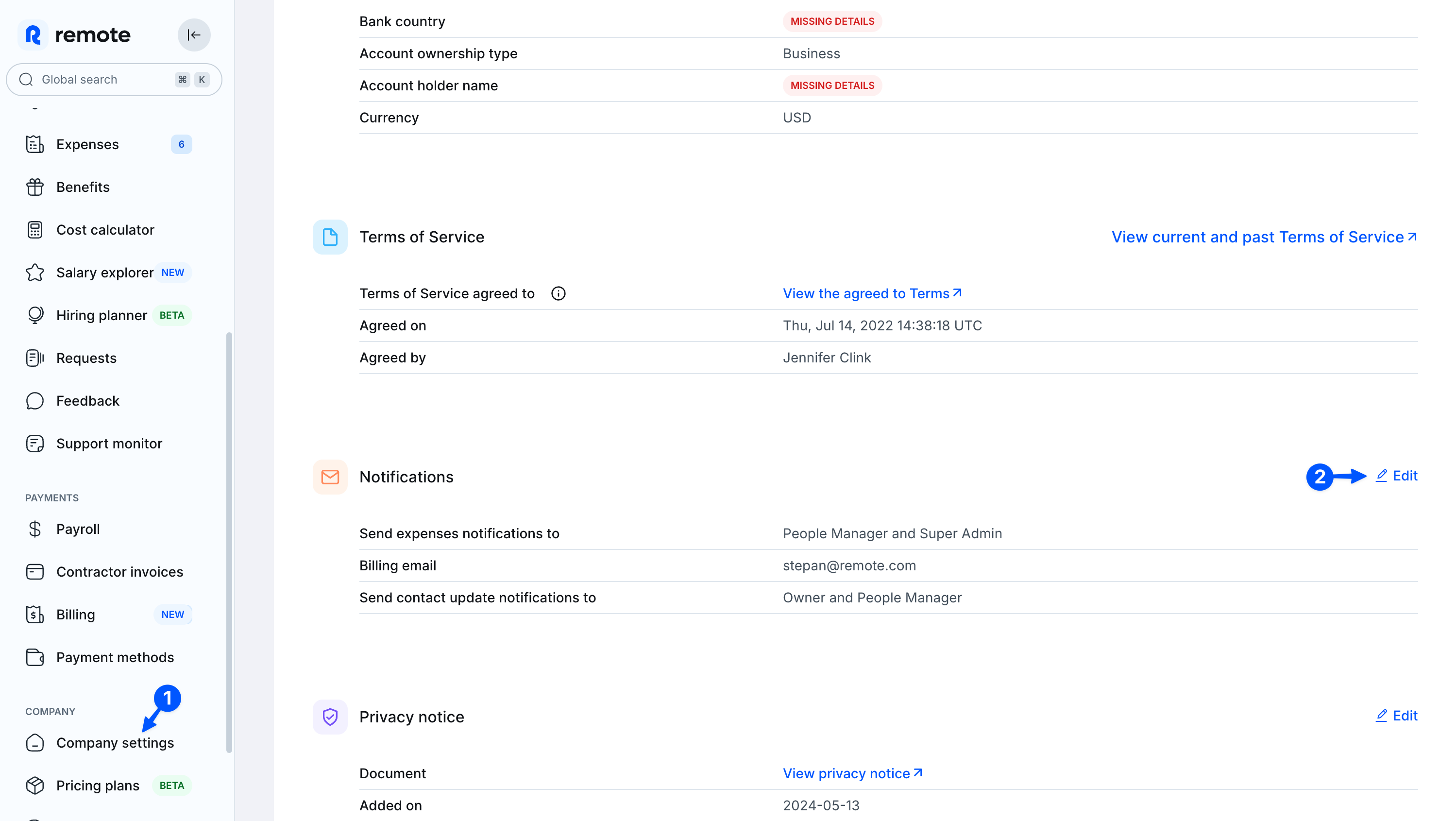
Task: Edit the Privacy notice section
Action: coord(1397,716)
